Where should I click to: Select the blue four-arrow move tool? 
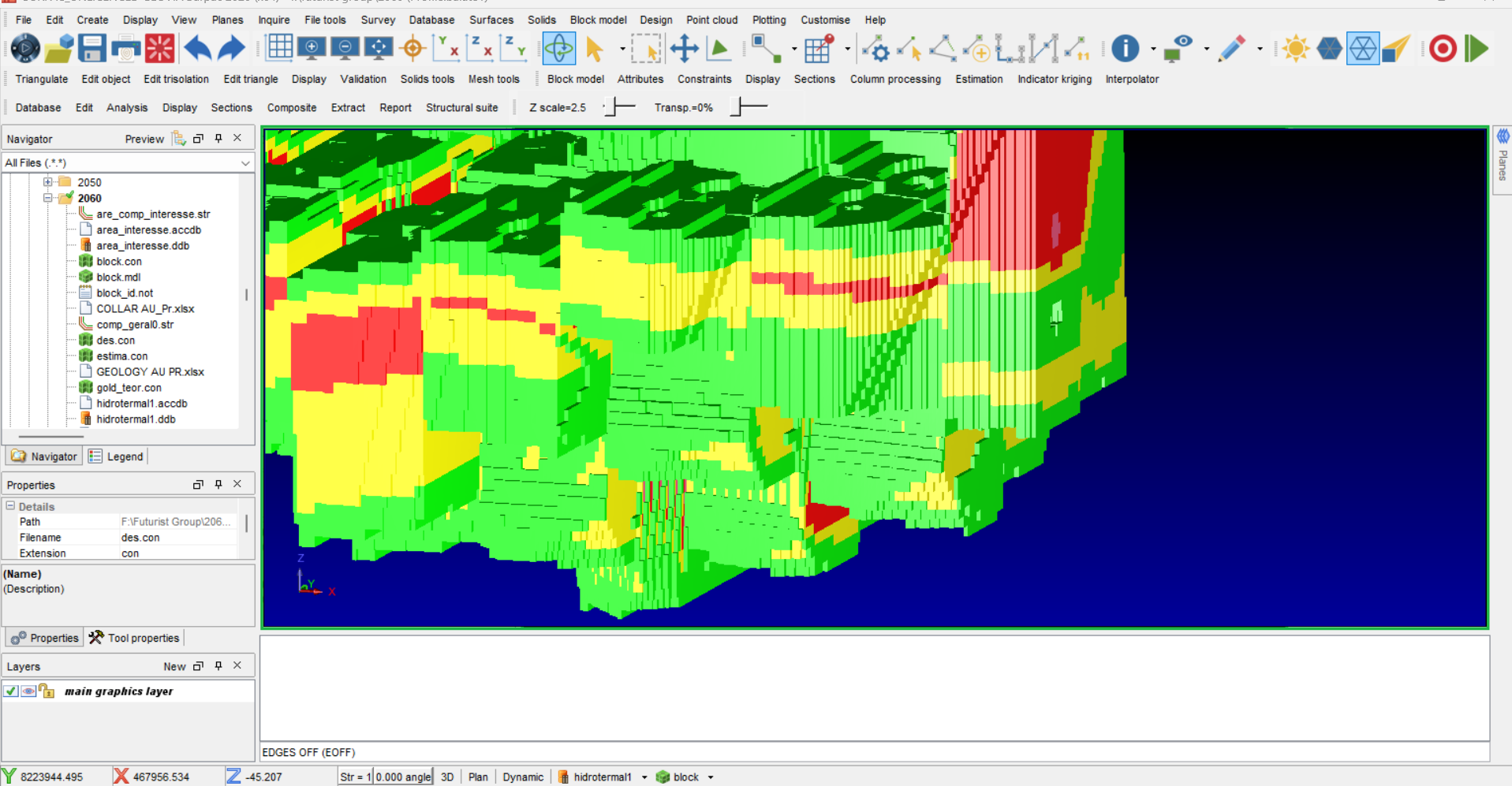coord(684,49)
